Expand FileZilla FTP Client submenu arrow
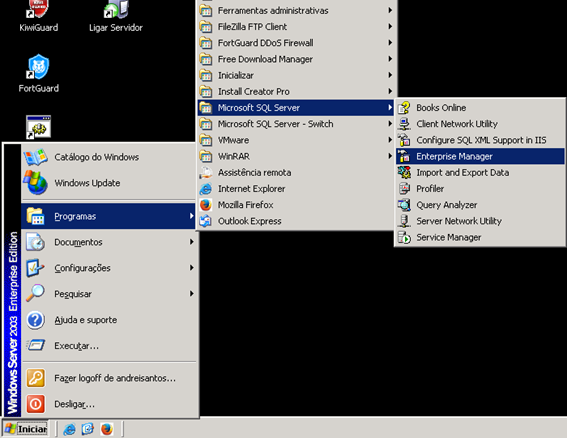The image size is (567, 438). [x=390, y=26]
